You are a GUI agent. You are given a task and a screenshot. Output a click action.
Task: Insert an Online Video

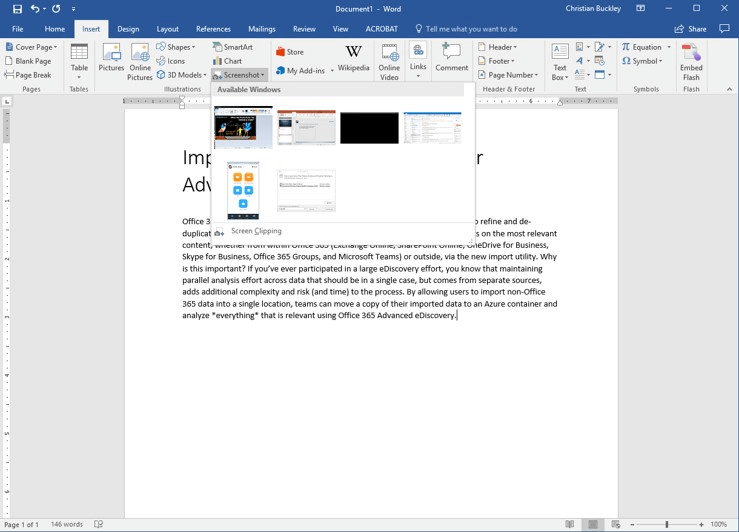coord(389,62)
